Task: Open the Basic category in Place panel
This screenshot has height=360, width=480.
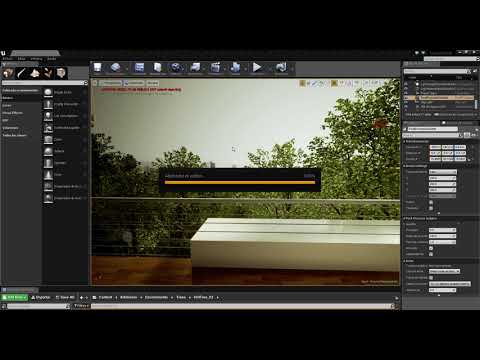Action: tap(21, 98)
